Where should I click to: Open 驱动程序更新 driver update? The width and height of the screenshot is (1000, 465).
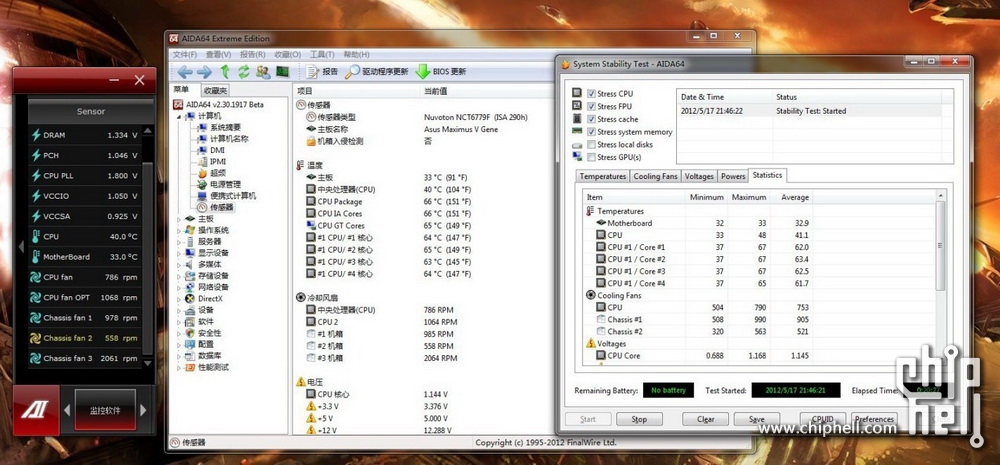click(x=376, y=72)
